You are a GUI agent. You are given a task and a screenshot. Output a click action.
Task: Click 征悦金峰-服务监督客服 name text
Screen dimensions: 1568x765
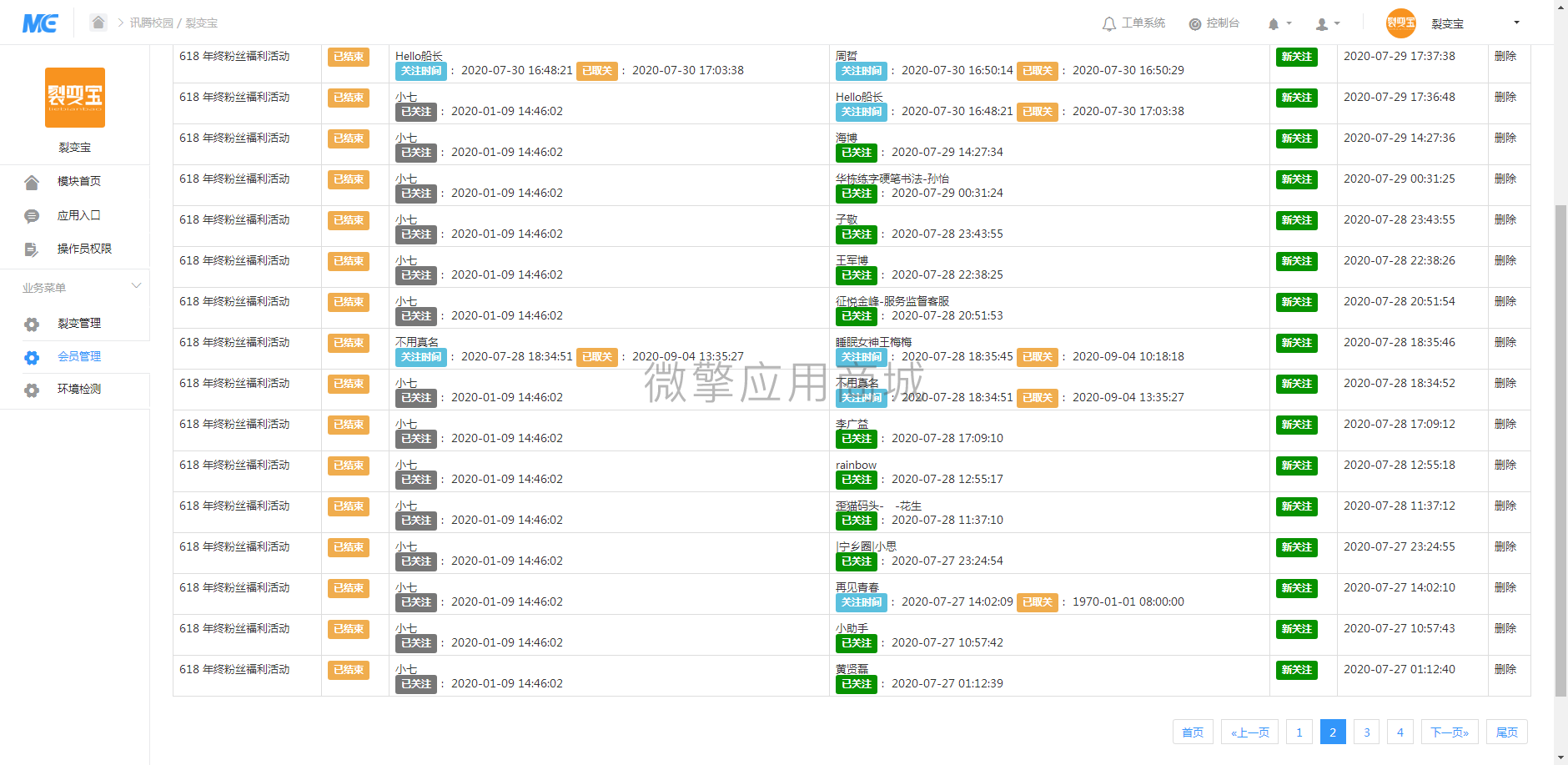pos(892,301)
